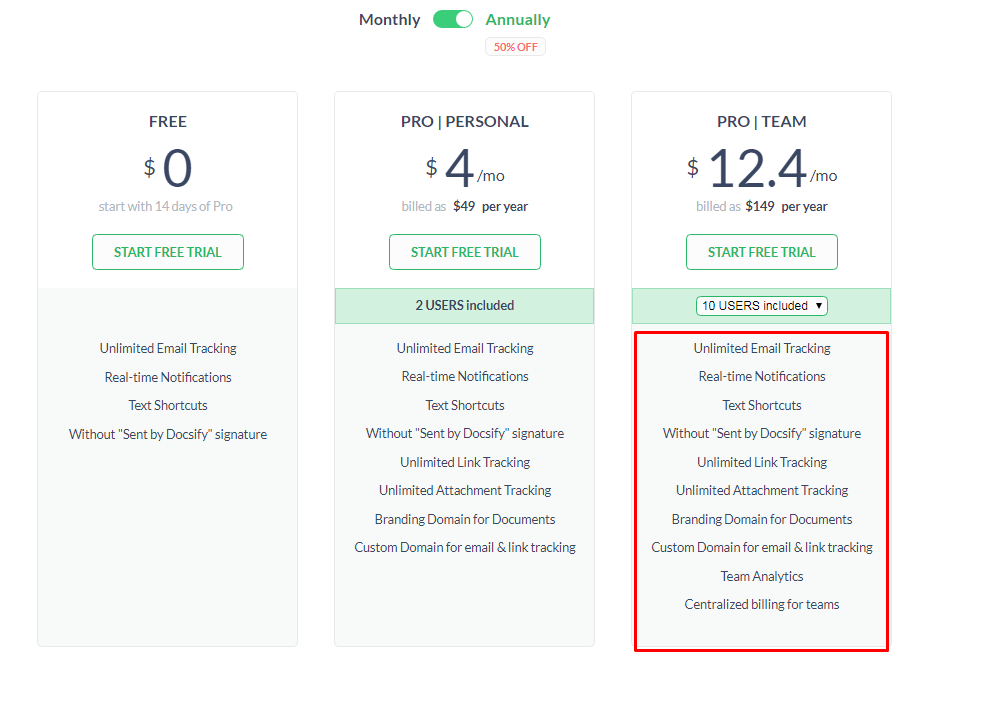This screenshot has width=999, height=712.
Task: Click the dropdown arrow in users selector
Action: point(819,306)
